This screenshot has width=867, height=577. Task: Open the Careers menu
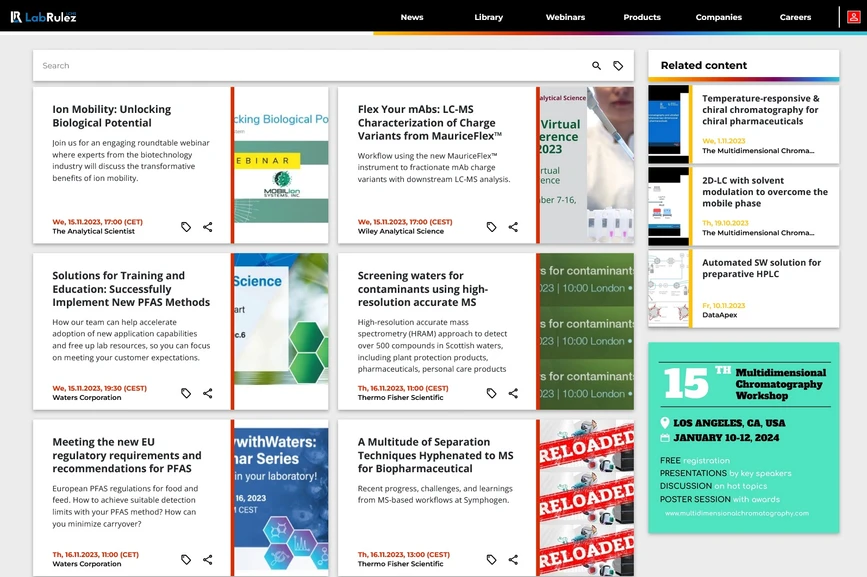click(x=795, y=17)
